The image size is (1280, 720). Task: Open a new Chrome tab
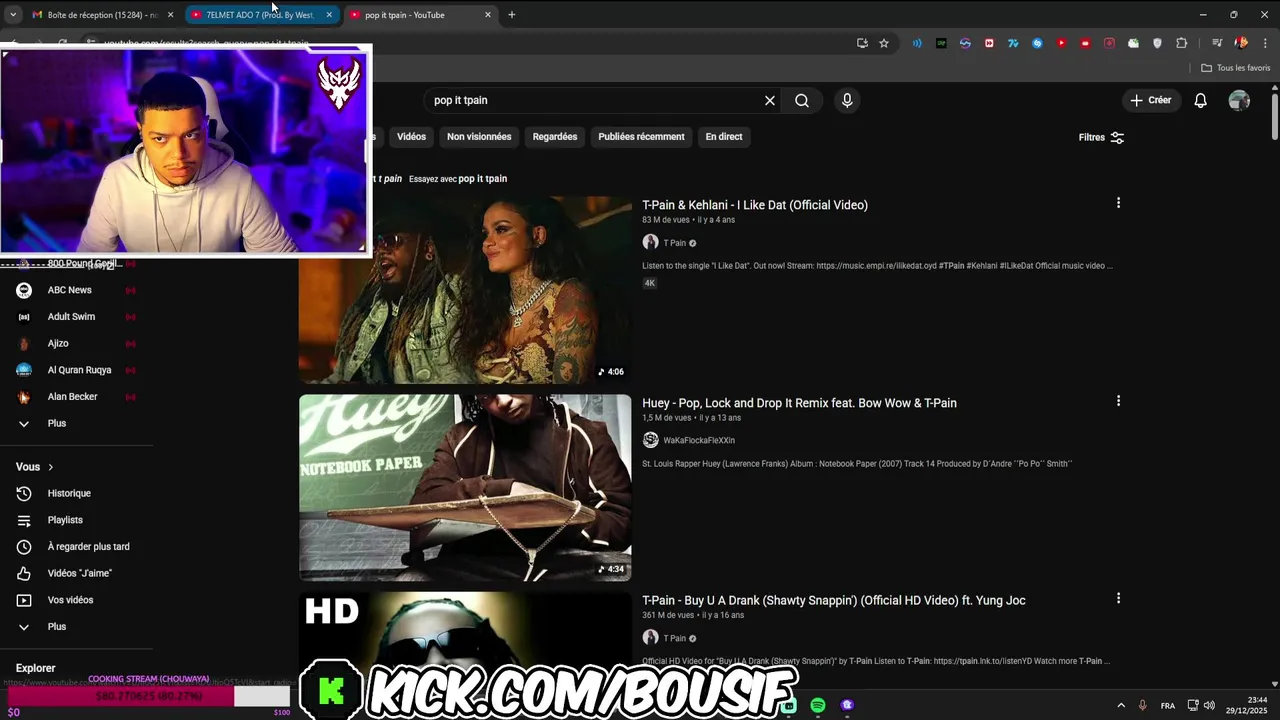pyautogui.click(x=512, y=15)
